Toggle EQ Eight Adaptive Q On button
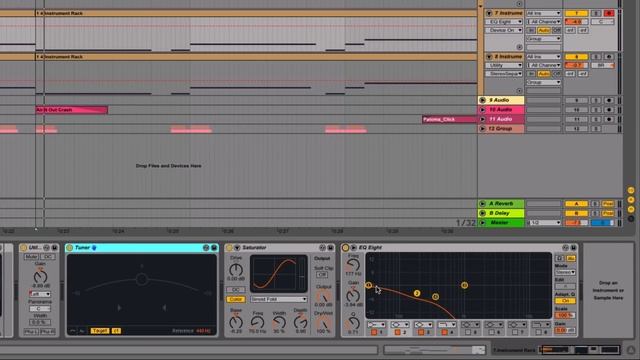 (x=565, y=301)
